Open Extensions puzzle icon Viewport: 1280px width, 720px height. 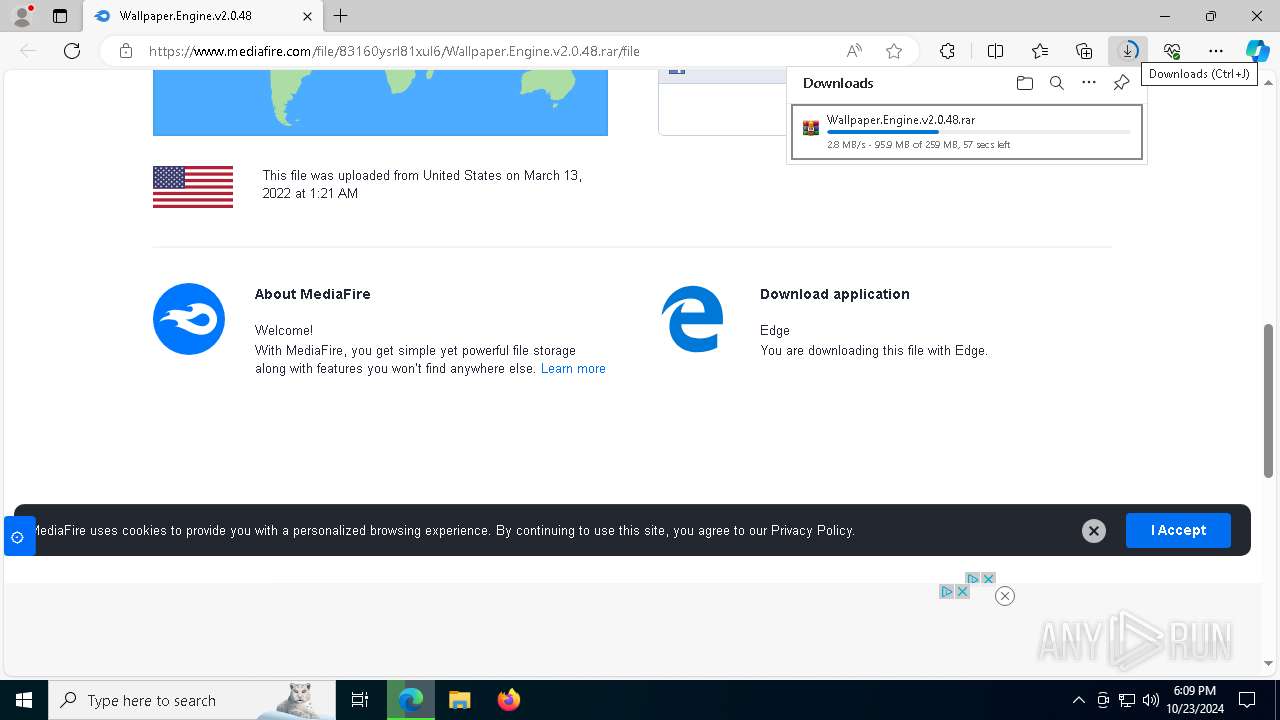(x=947, y=51)
